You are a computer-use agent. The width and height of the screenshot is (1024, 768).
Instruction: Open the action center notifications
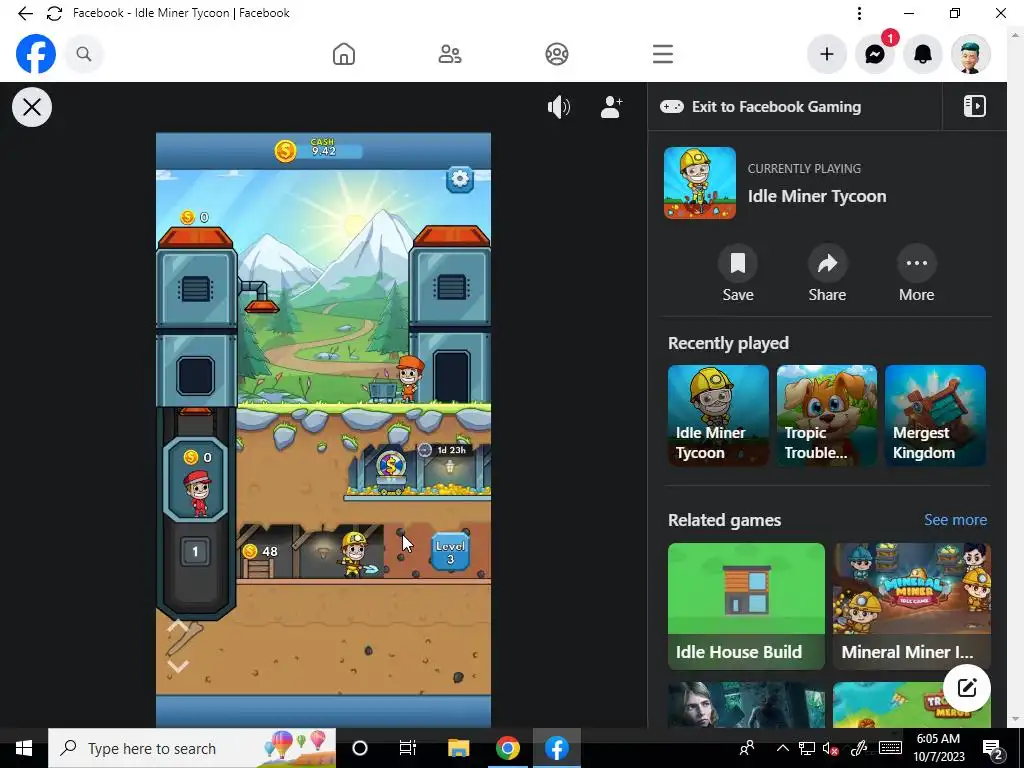[x=992, y=748]
